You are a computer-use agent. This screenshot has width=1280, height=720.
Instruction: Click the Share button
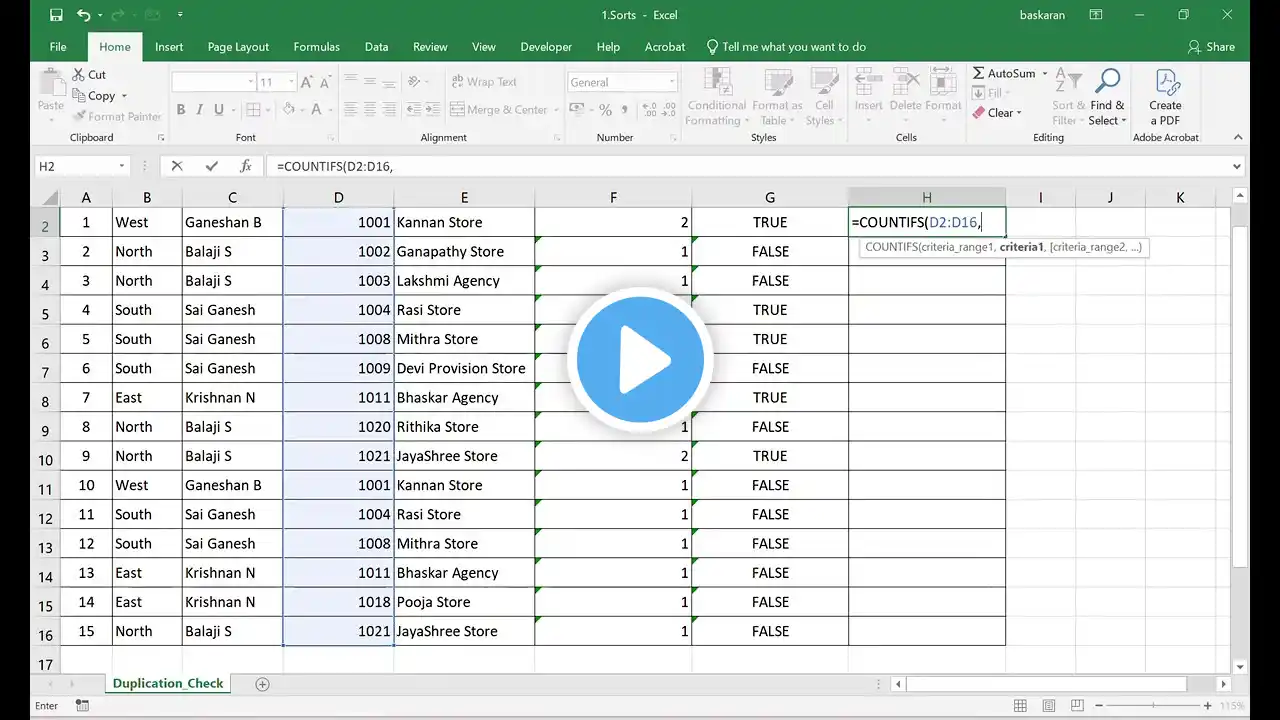(x=1211, y=47)
